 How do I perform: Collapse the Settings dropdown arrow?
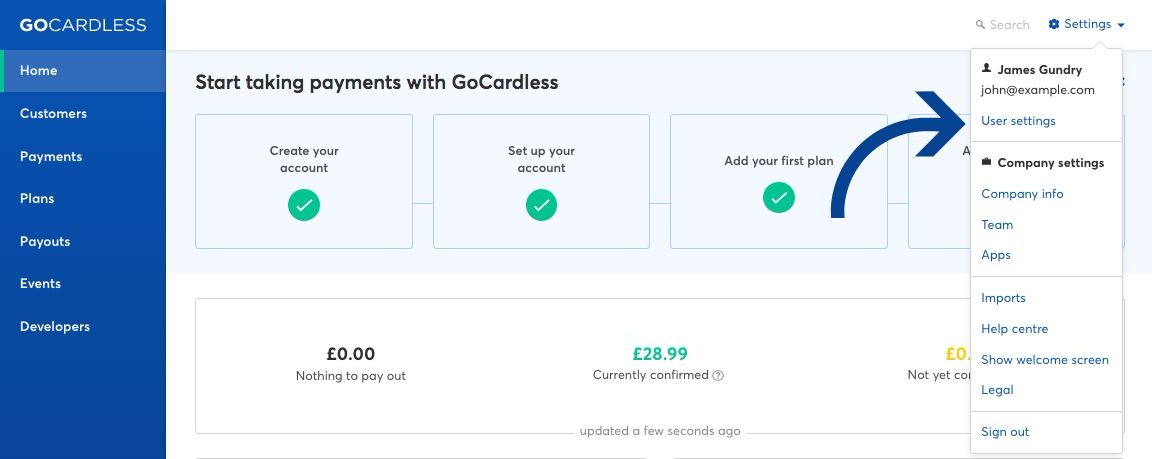click(x=1121, y=25)
